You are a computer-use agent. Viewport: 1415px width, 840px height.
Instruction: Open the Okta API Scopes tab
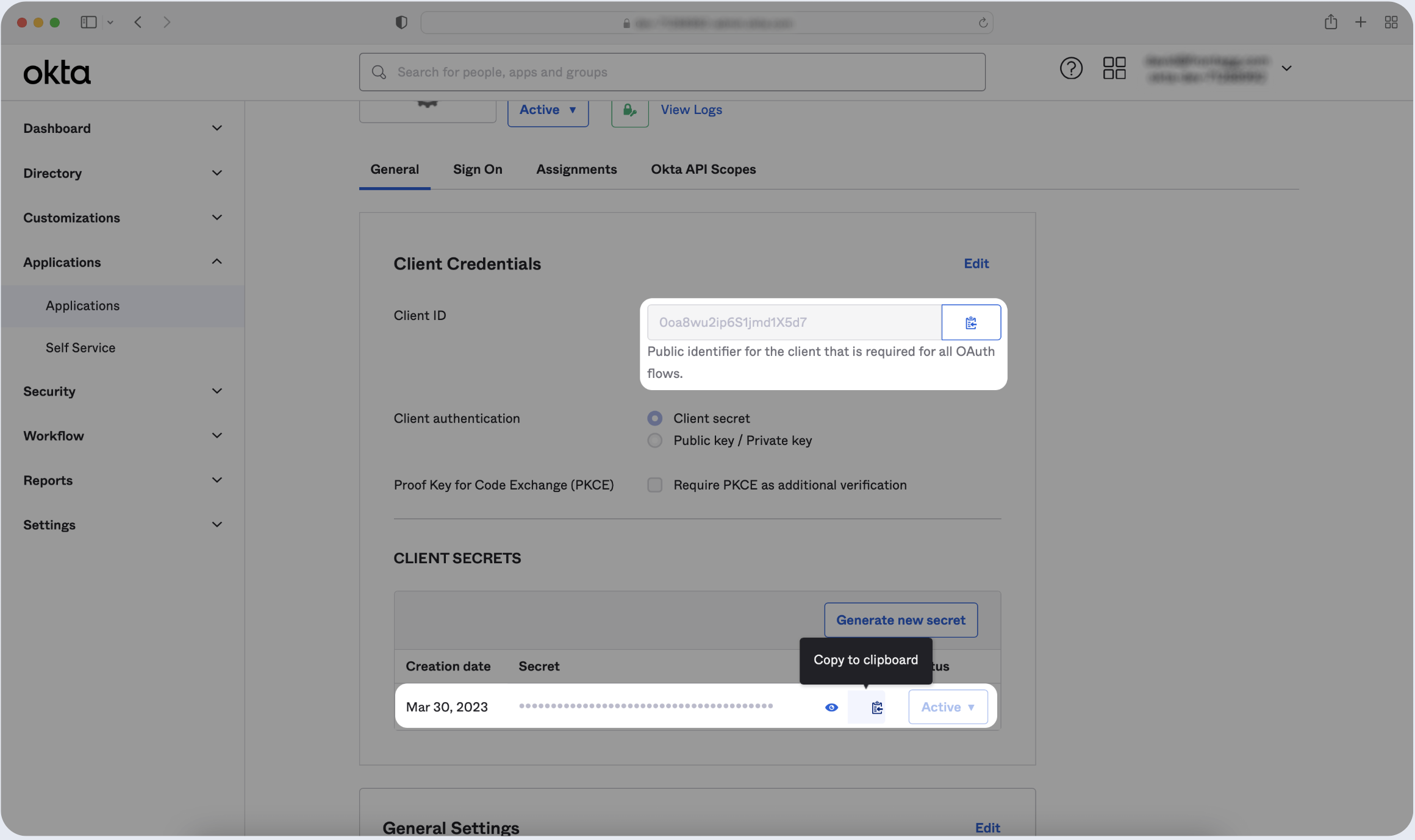click(x=703, y=169)
